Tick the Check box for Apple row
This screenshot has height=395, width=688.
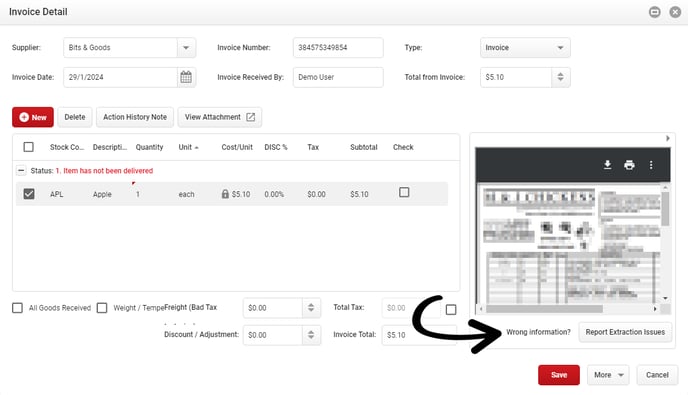404,192
